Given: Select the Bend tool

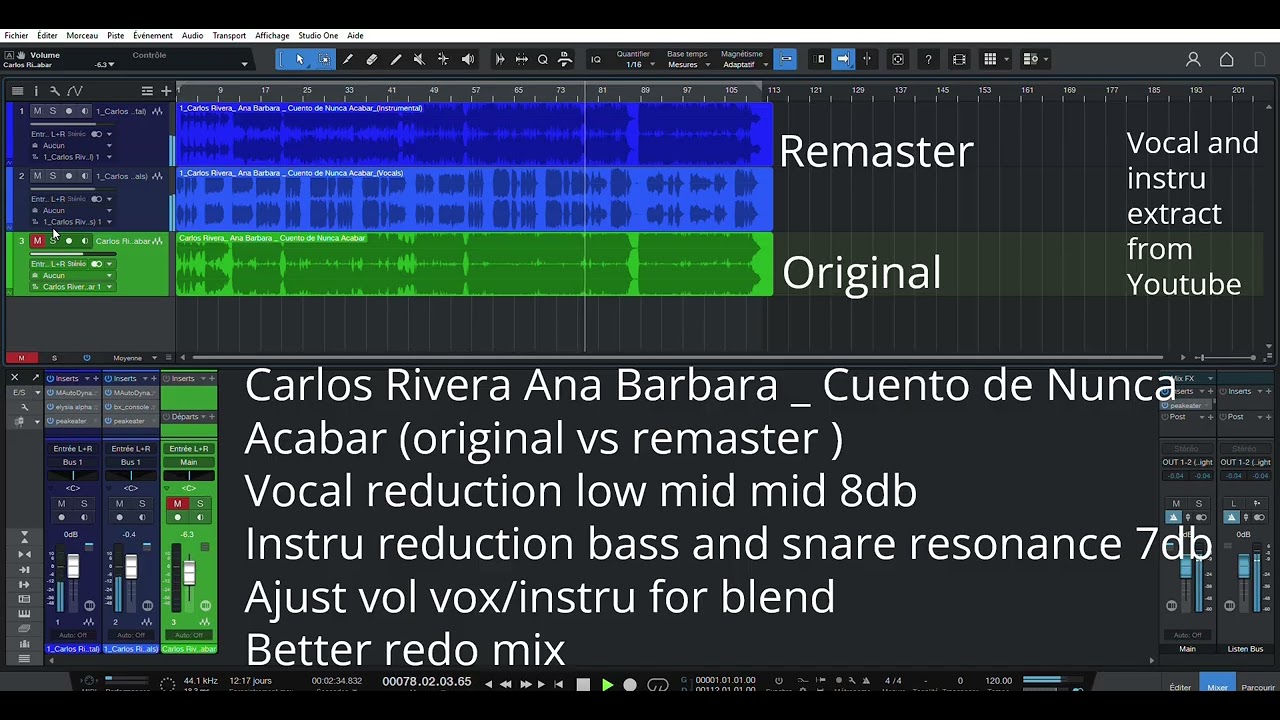Looking at the screenshot, I should click(443, 60).
